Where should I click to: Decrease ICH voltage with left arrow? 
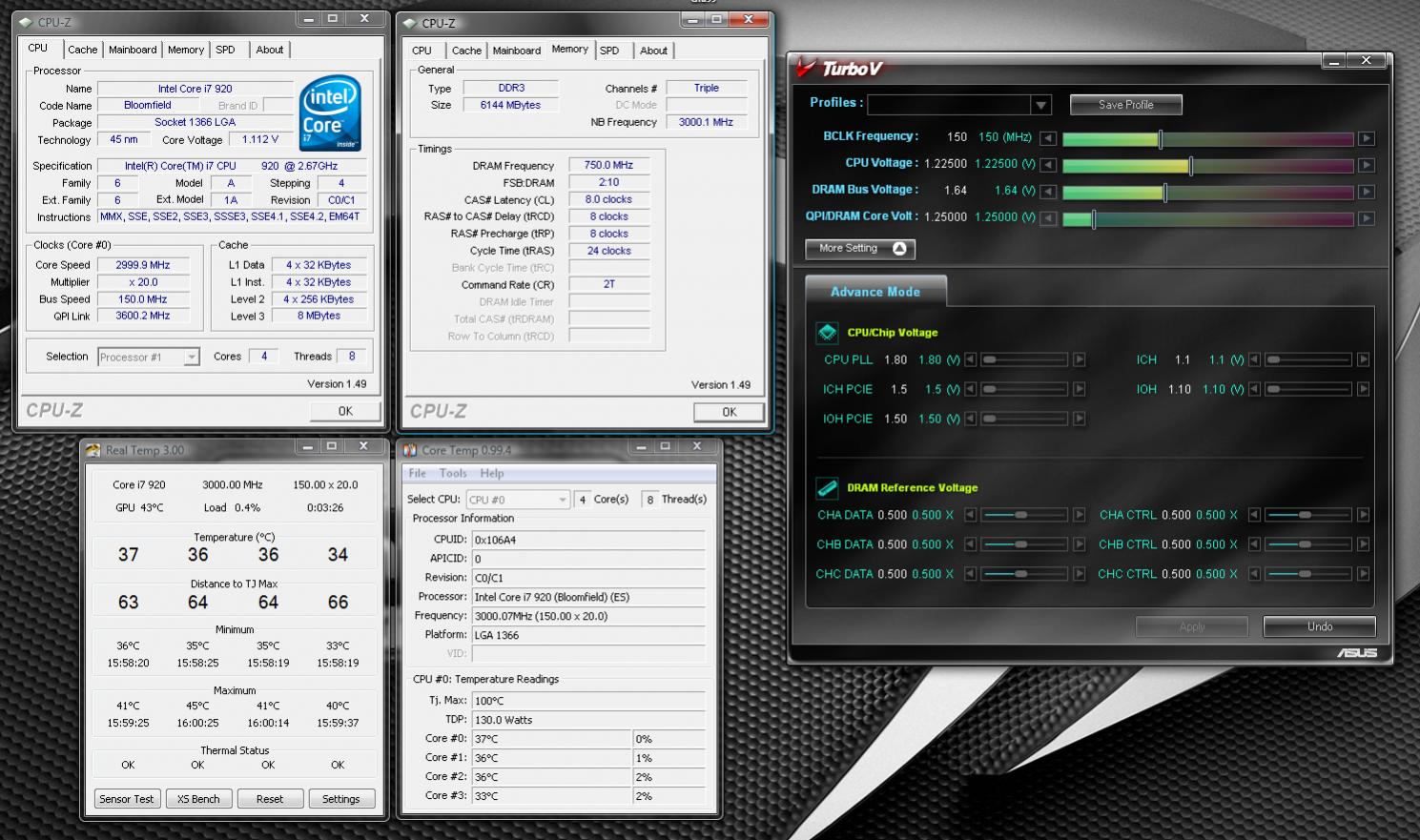click(1254, 359)
